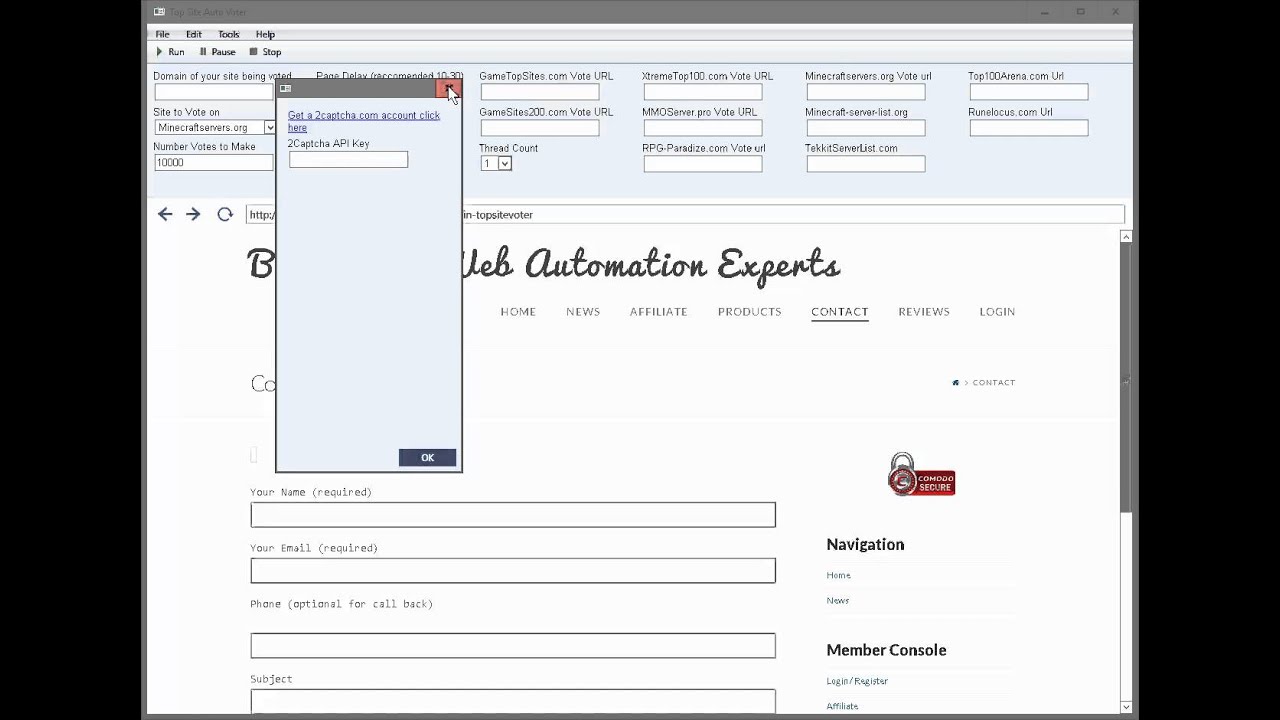
Task: Open the 2captcha.com account link
Action: (364, 121)
